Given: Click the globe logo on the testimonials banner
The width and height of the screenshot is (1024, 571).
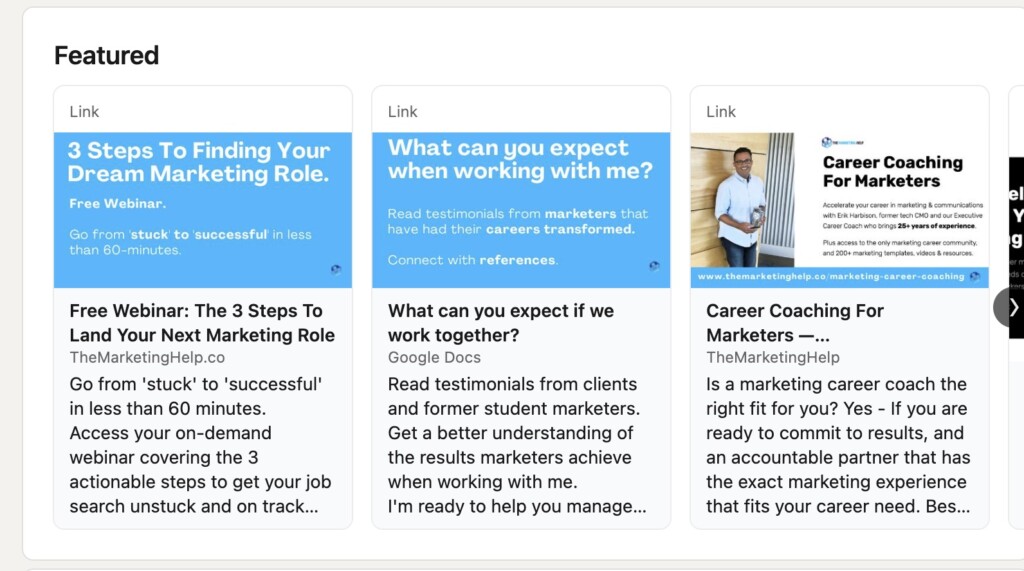Looking at the screenshot, I should (654, 266).
